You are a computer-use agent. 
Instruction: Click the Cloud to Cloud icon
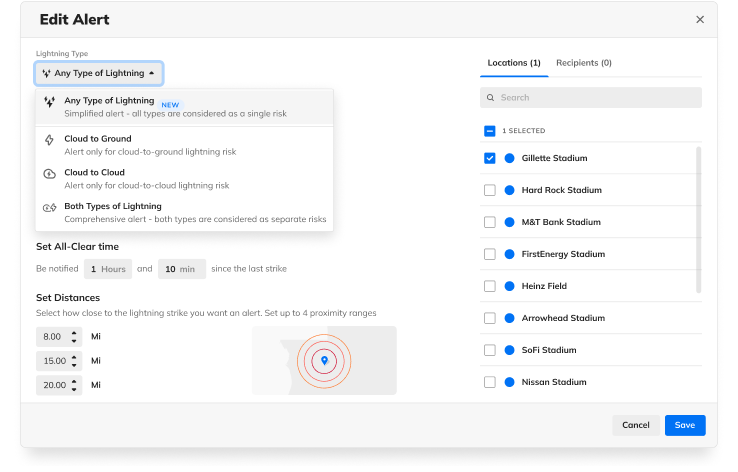click(50, 174)
